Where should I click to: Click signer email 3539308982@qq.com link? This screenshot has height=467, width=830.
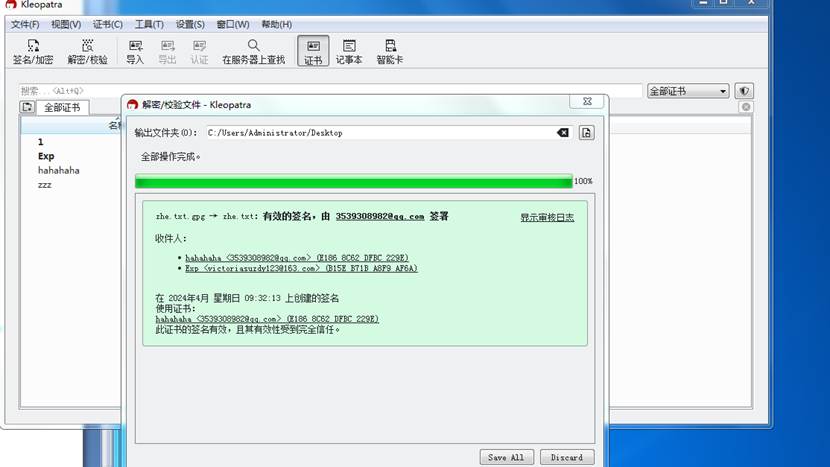coord(380,216)
